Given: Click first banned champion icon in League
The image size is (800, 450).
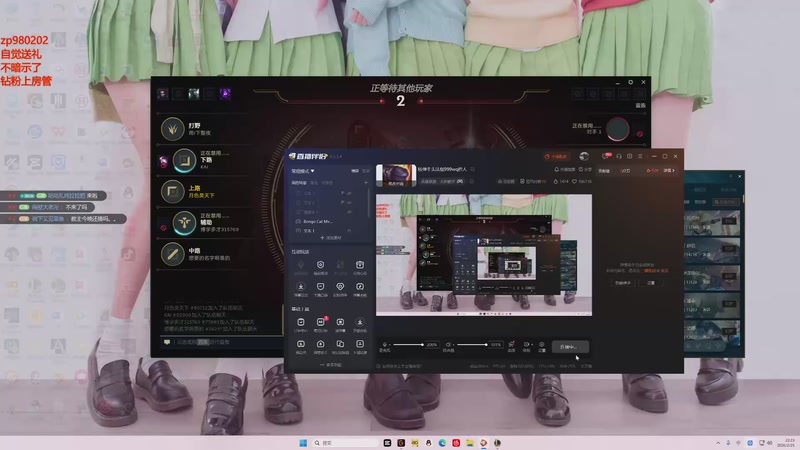Looking at the screenshot, I should 163,93.
